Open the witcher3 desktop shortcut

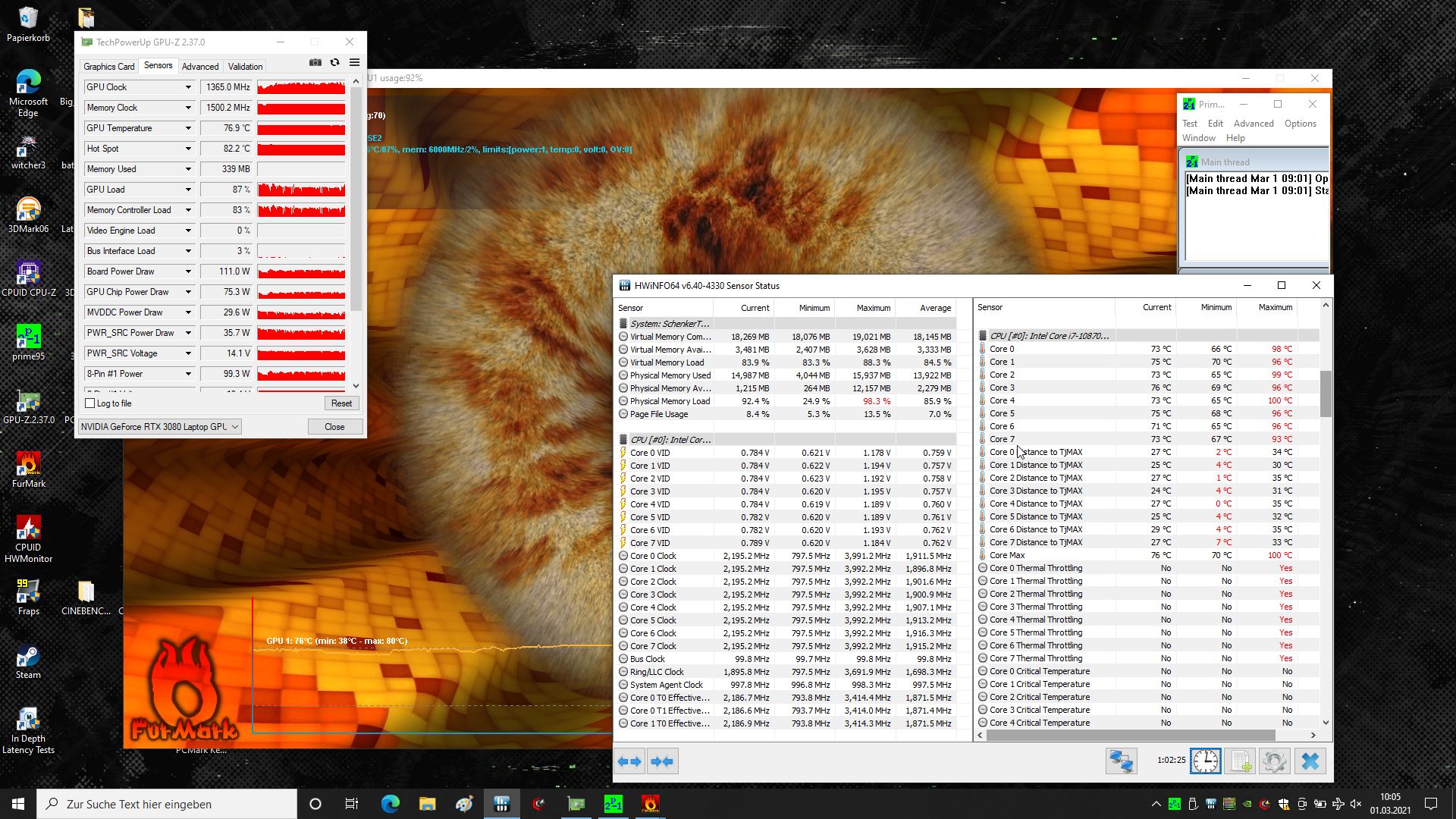tap(28, 152)
